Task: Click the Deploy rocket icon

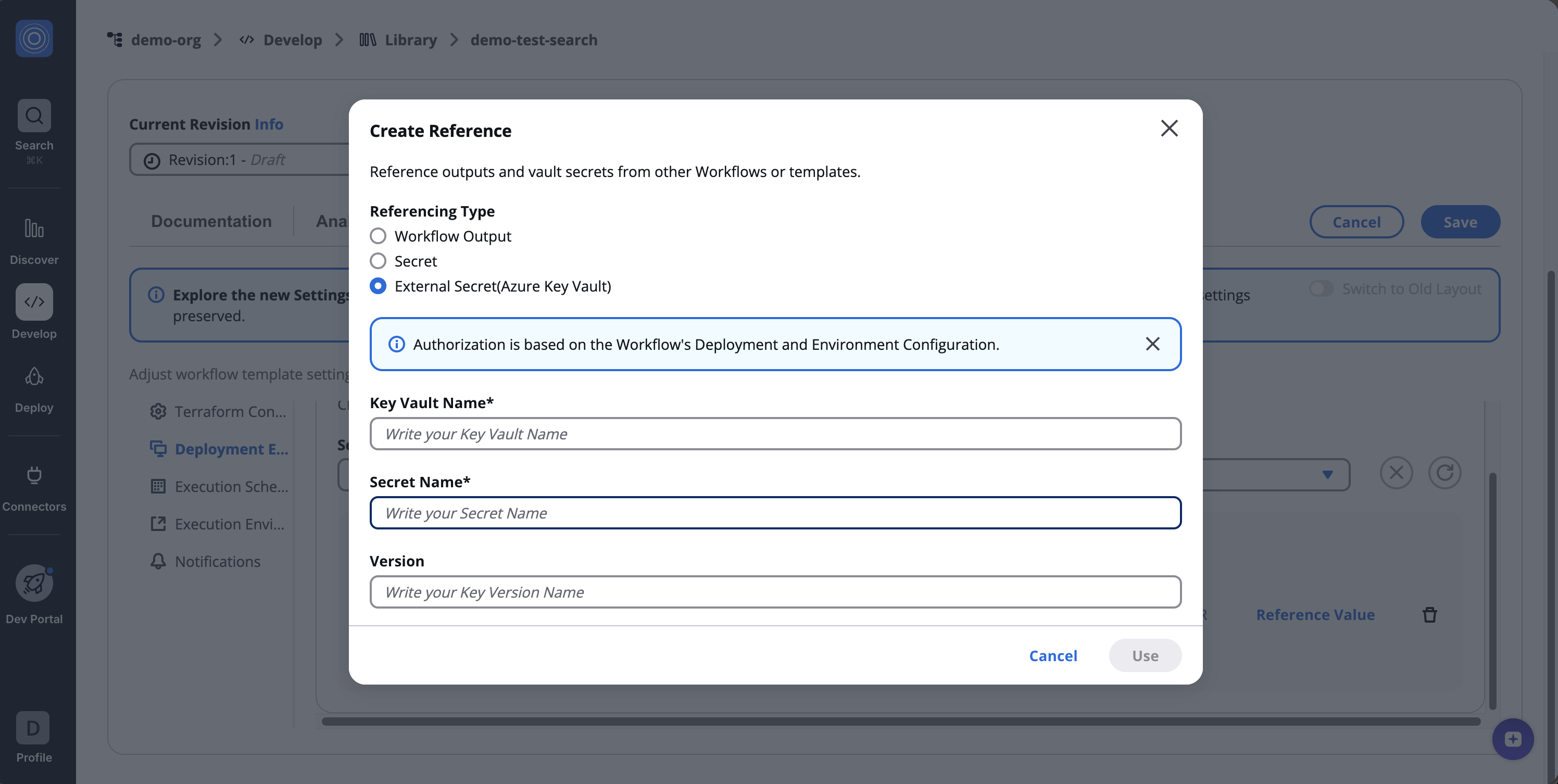Action: tap(34, 376)
